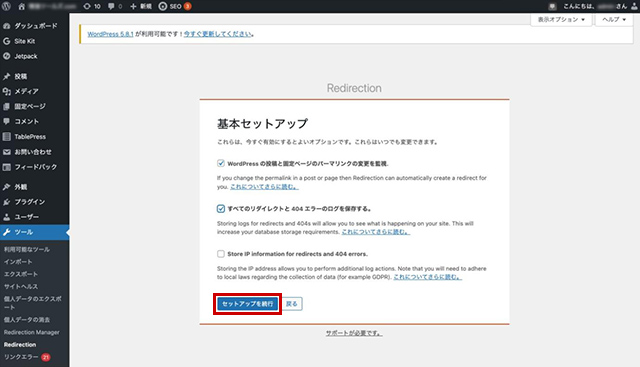Open Redirection Manager submenu item
This screenshot has height=367, width=640.
(x=32, y=332)
